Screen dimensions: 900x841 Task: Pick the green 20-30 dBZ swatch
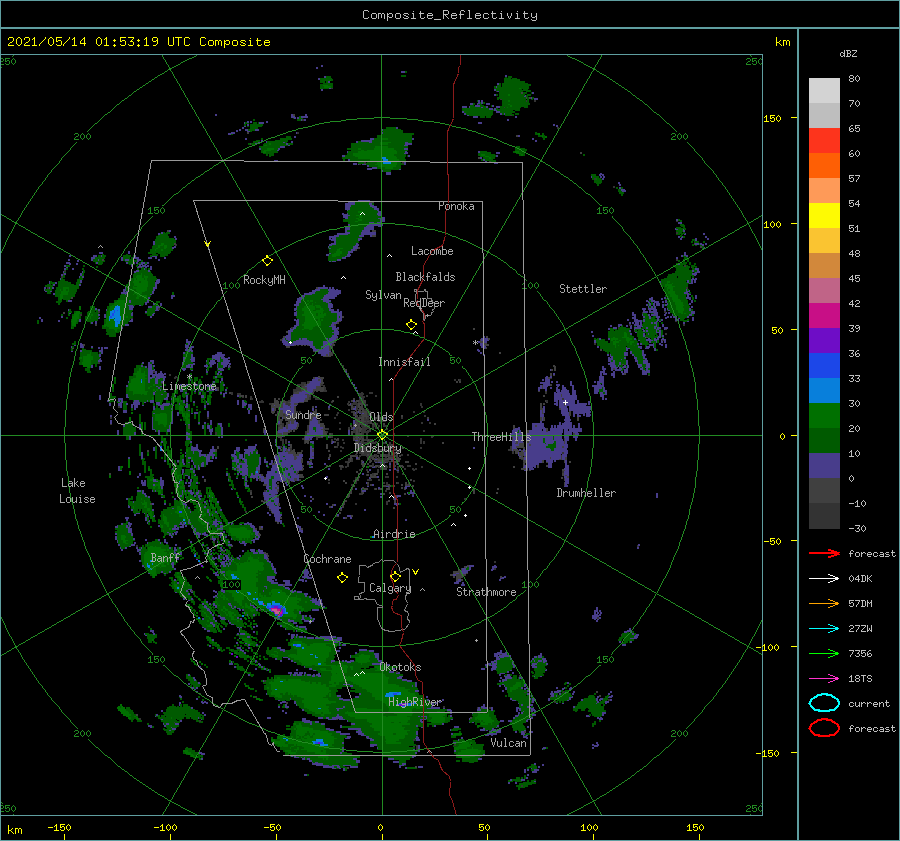pos(824,416)
